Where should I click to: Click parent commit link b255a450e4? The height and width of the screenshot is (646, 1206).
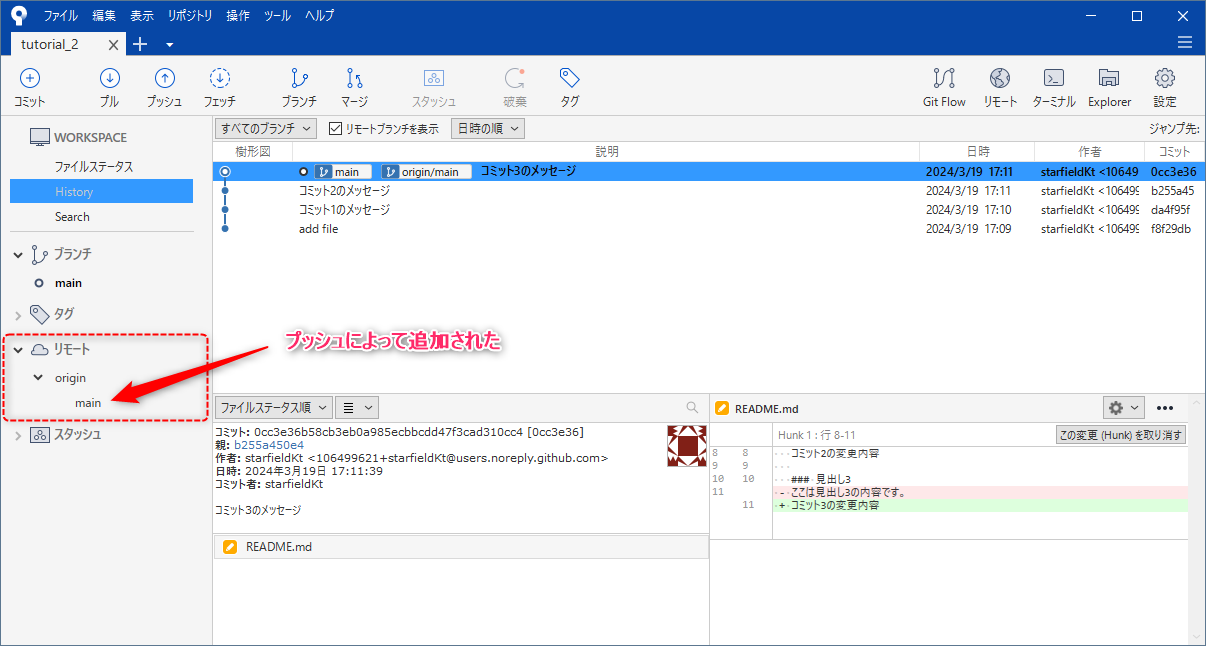tap(269, 445)
